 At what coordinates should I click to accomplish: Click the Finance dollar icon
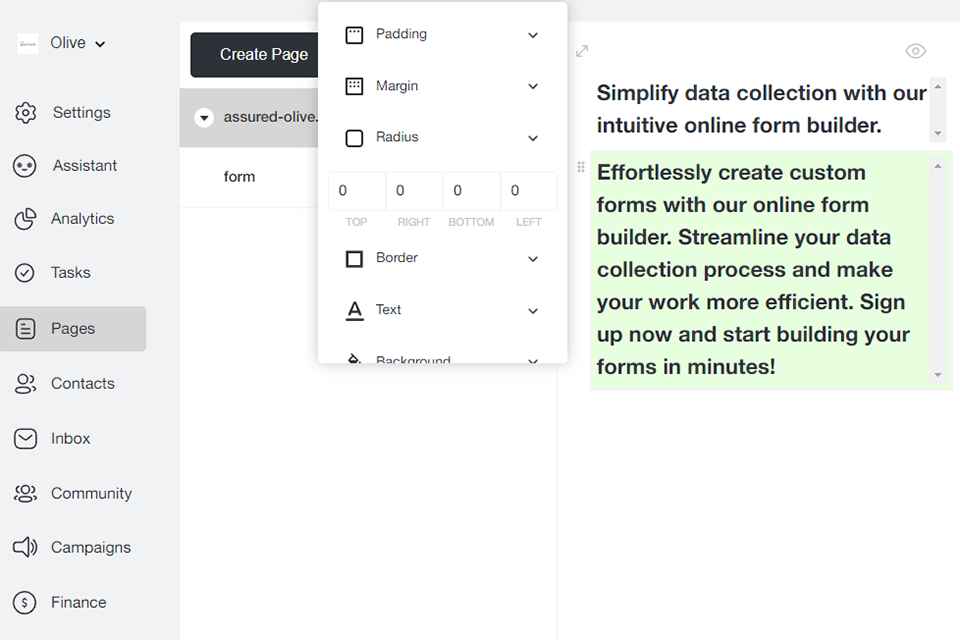tap(25, 602)
